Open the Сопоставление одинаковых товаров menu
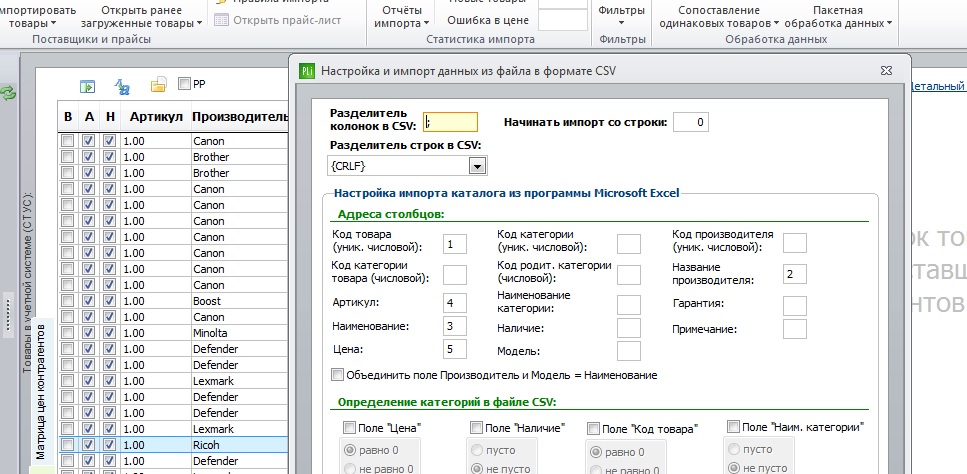 (x=718, y=17)
